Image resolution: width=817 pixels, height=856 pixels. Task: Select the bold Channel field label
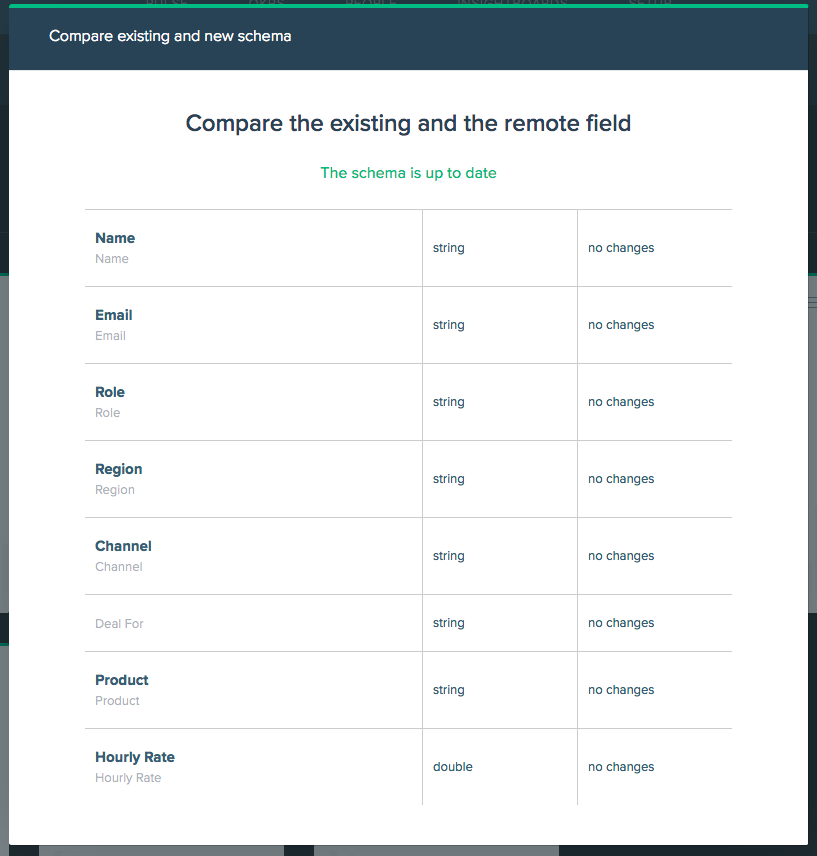click(123, 546)
